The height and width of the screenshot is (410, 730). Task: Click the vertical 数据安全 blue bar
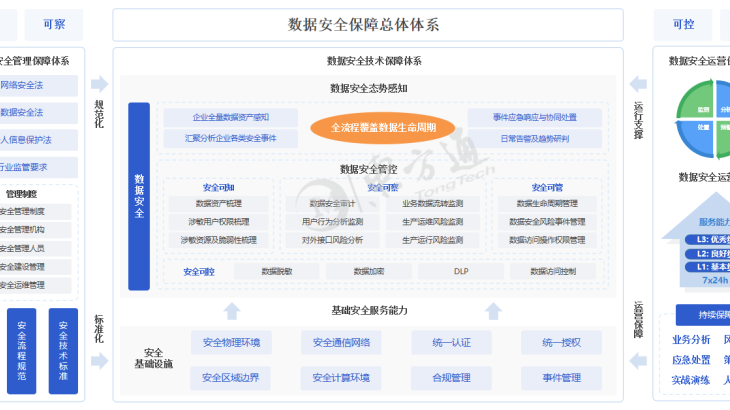pos(139,196)
